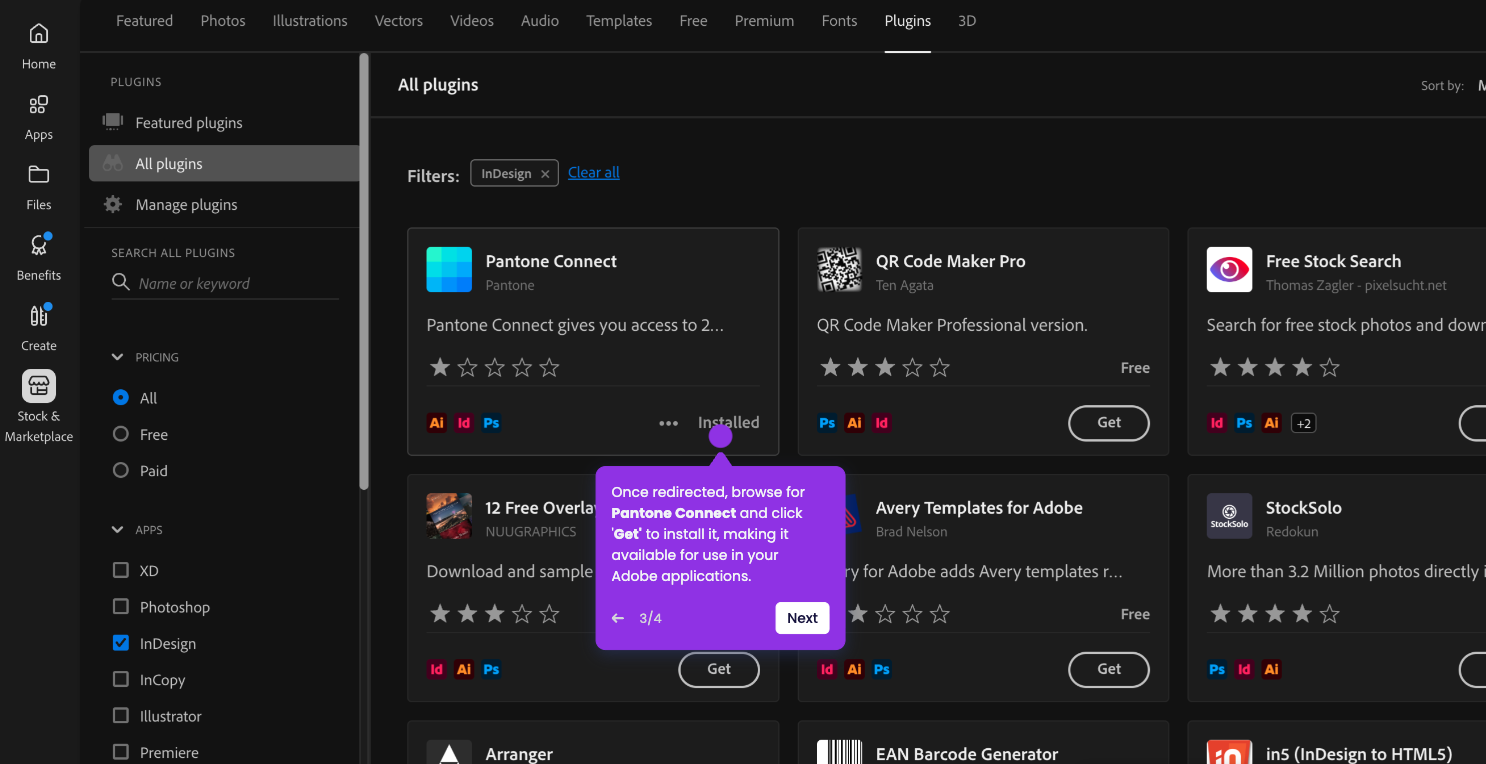Open the Avery Templates for Adobe title

[979, 508]
